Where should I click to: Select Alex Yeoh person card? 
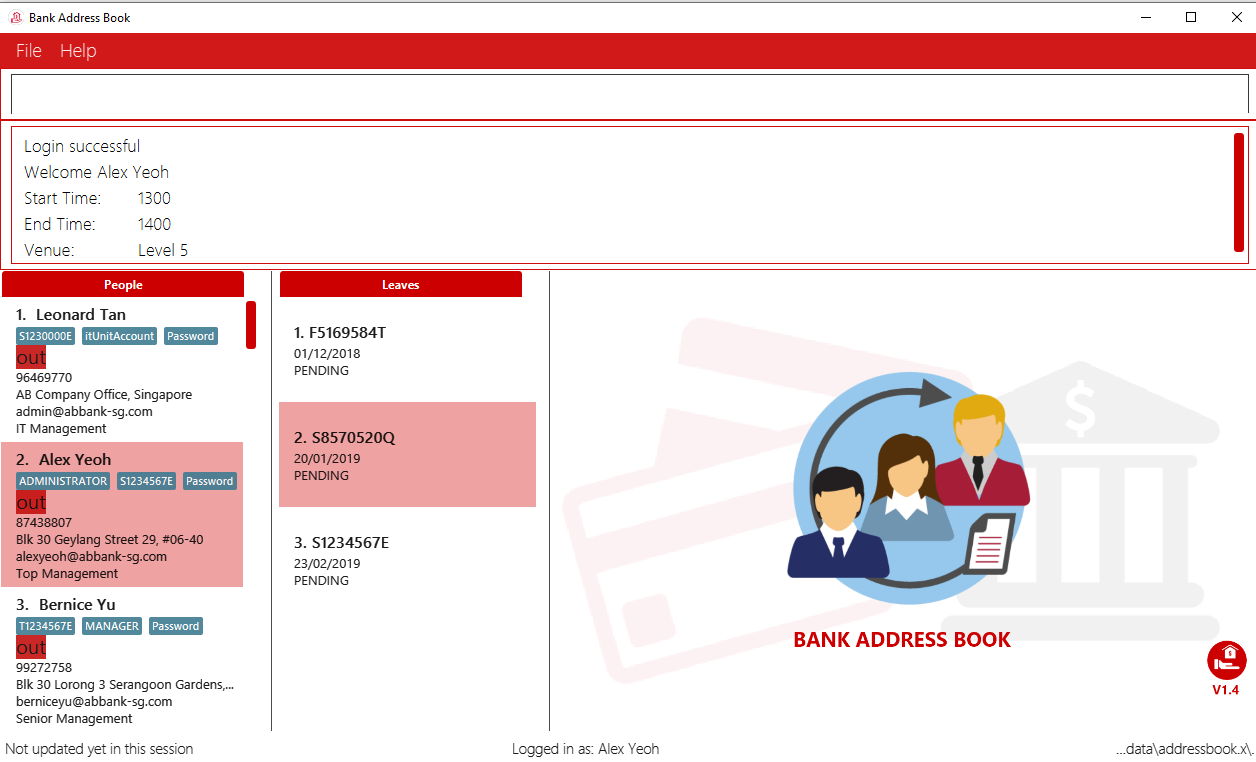(x=122, y=515)
